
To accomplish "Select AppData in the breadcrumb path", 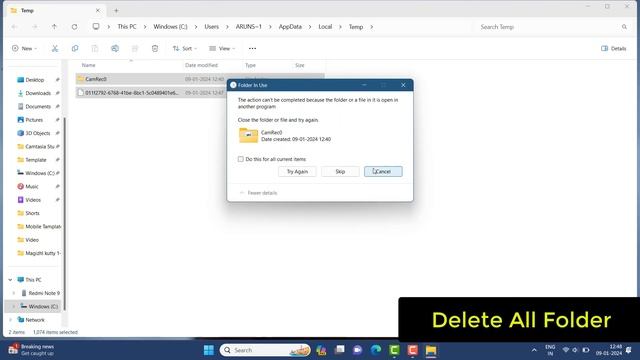I will tap(290, 27).
